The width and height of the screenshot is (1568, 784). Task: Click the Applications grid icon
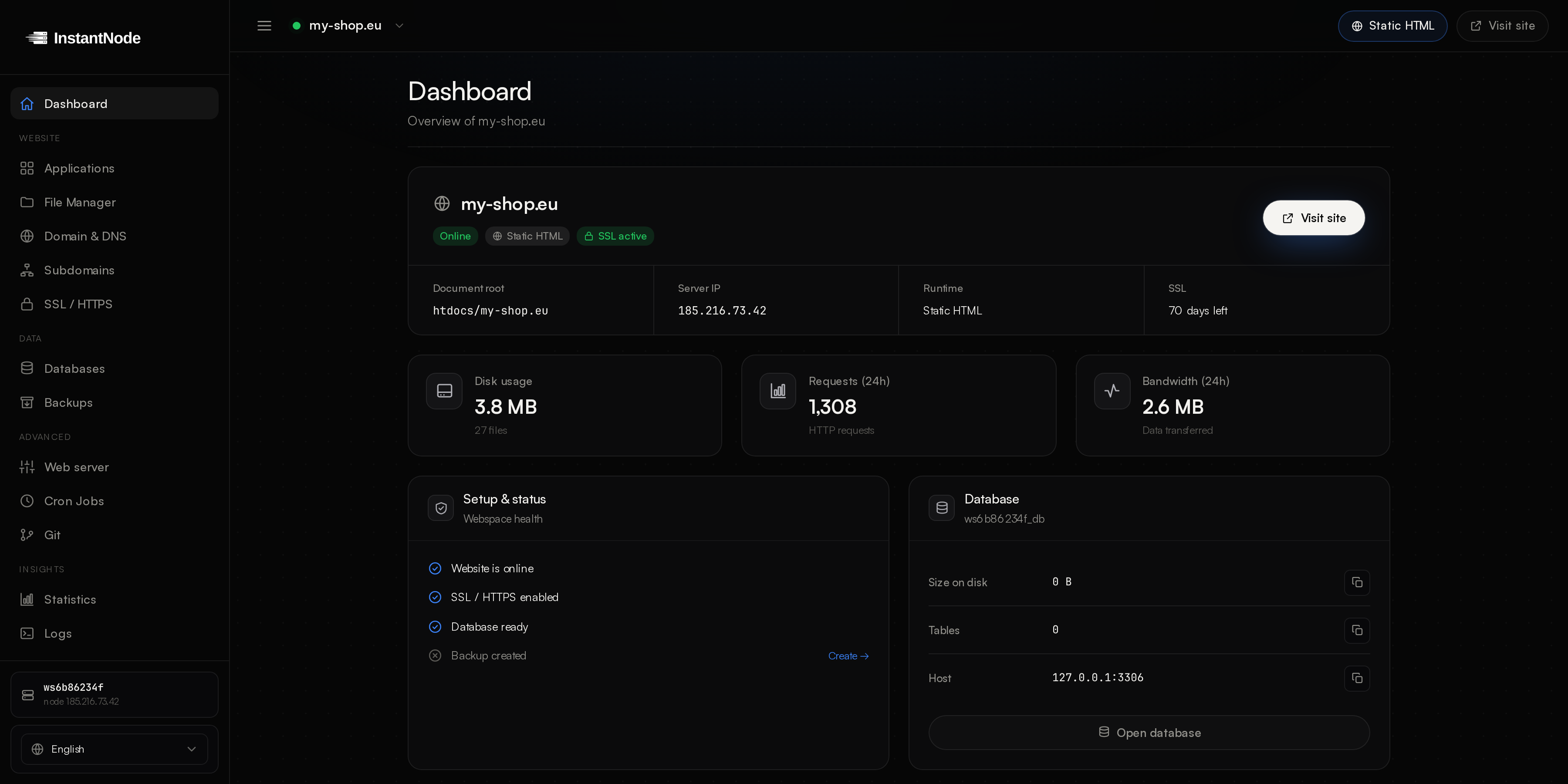[x=27, y=168]
